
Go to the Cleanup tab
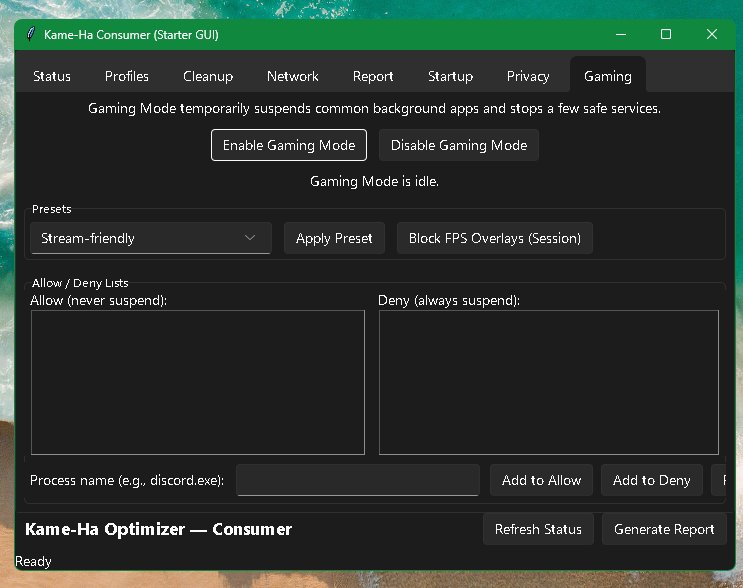[x=208, y=76]
